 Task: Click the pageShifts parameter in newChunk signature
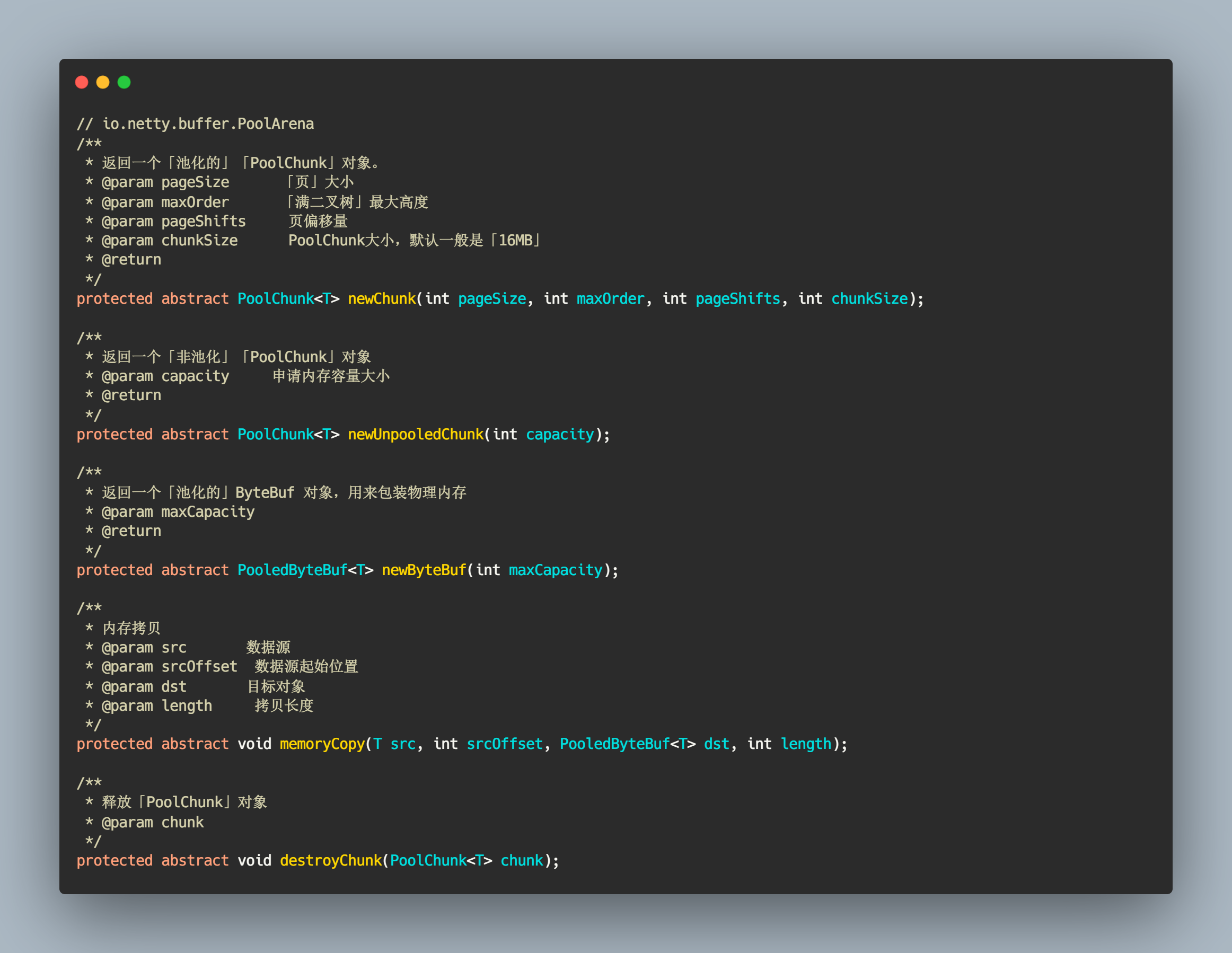tap(738, 298)
